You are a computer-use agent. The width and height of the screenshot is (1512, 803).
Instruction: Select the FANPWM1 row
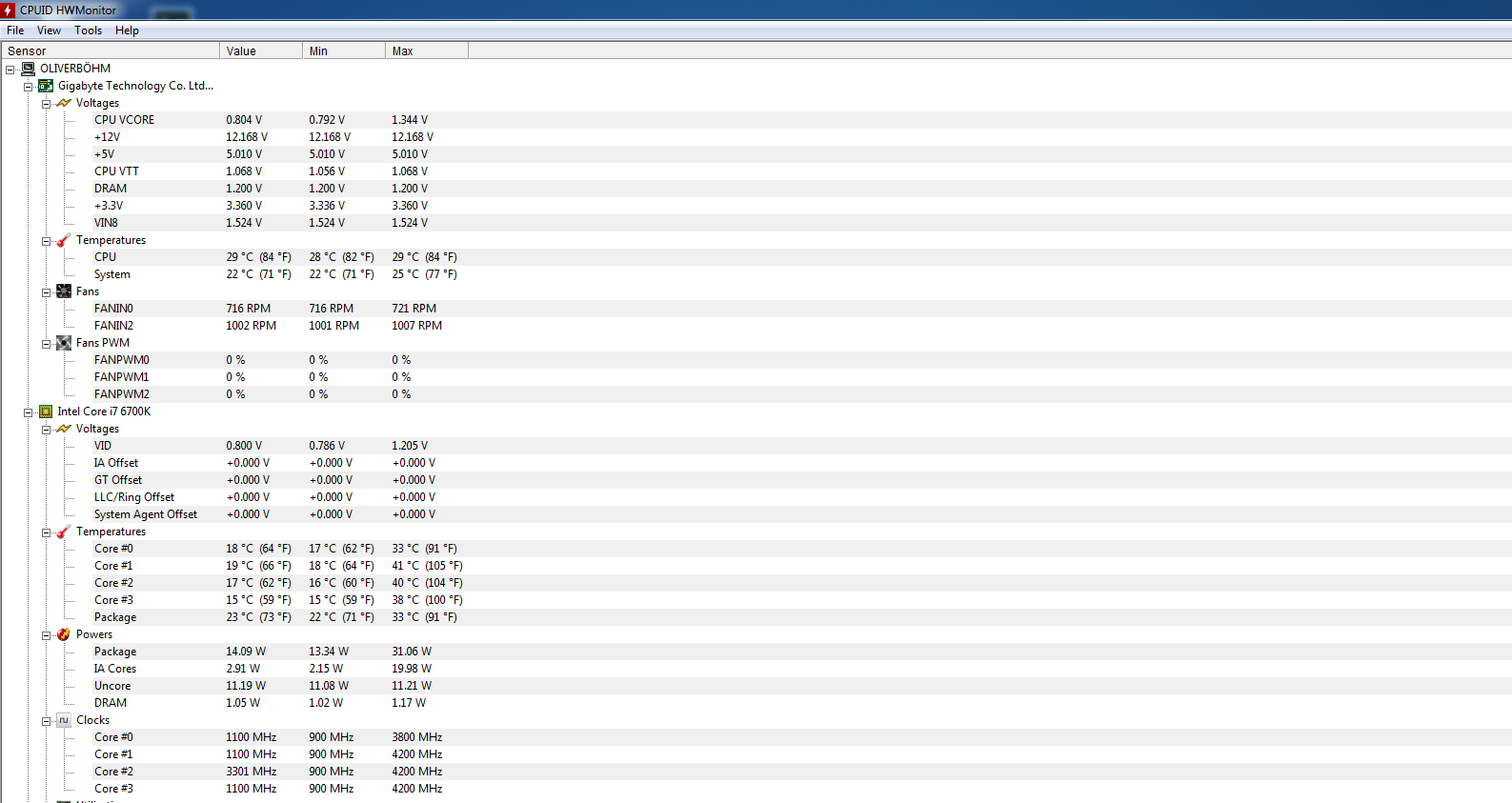pos(800,377)
